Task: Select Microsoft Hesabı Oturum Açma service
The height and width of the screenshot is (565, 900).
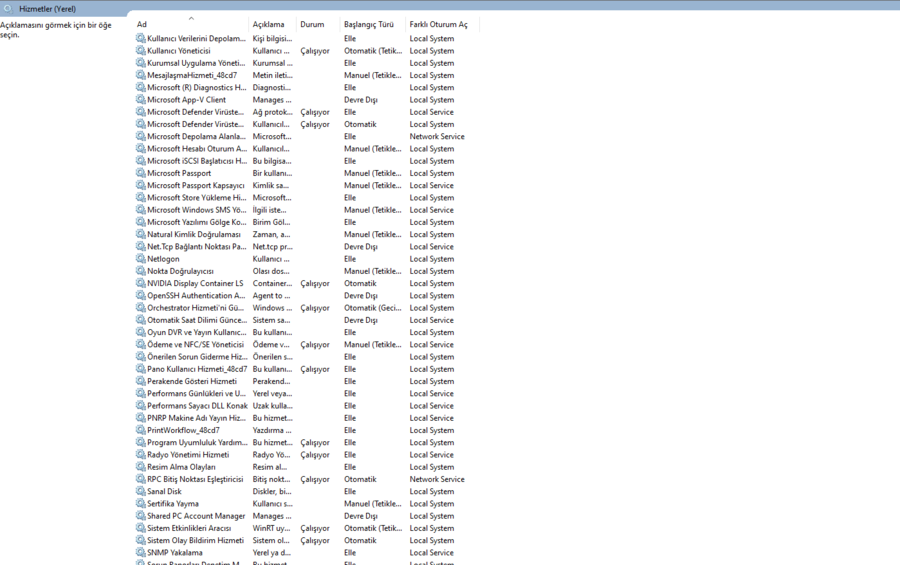Action: click(307, 149)
